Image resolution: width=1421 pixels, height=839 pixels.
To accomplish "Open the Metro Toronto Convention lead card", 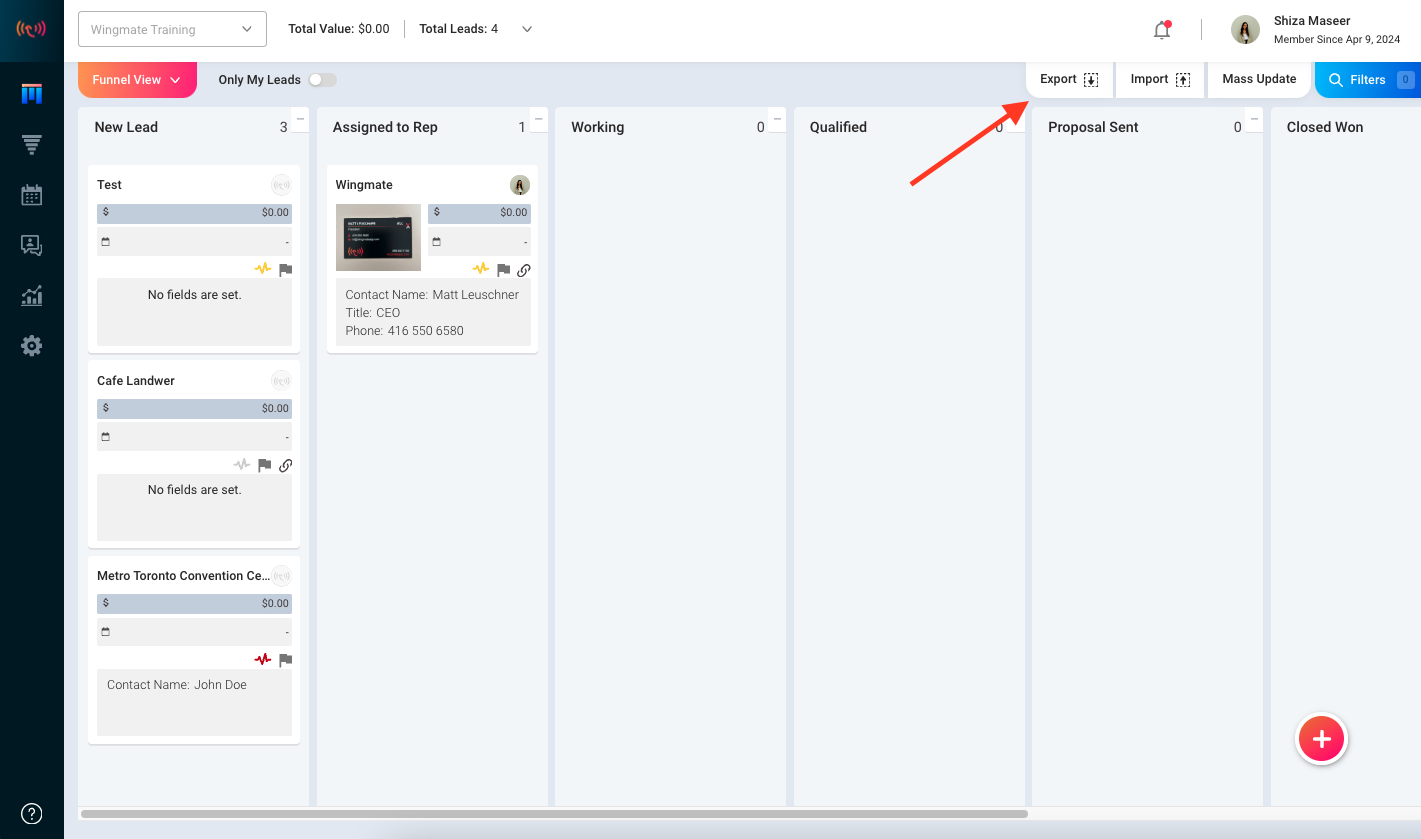I will pos(183,576).
